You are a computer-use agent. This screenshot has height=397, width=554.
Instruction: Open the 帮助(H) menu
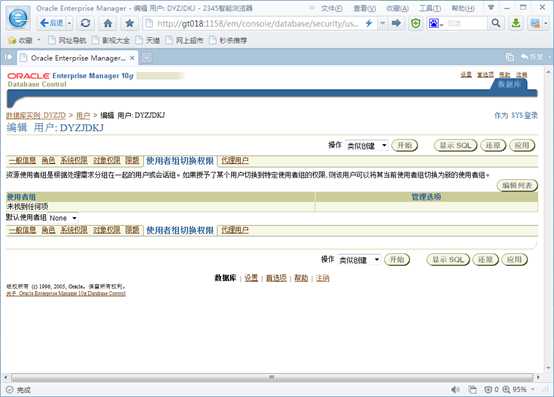[463, 8]
